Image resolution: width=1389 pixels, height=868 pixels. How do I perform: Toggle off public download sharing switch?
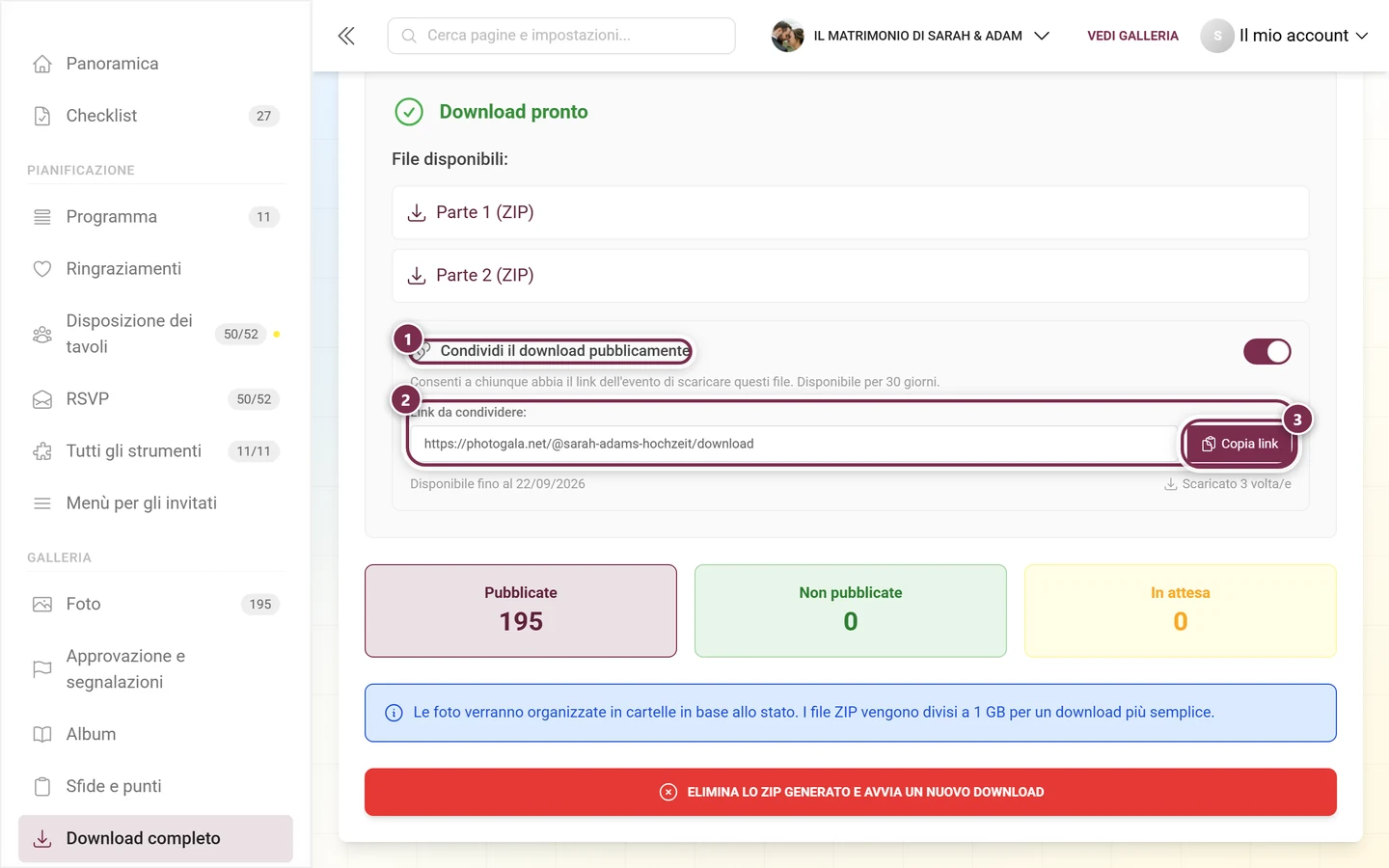pos(1266,352)
